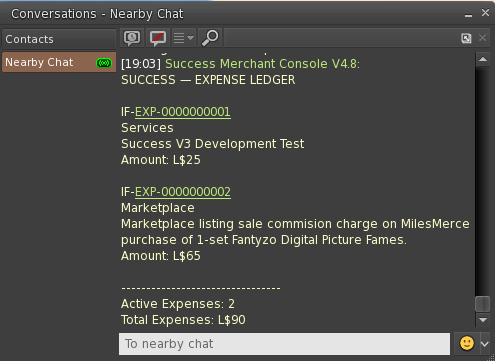Click the 'To nearby chat' input field
This screenshot has height=361, width=495.
click(x=284, y=344)
